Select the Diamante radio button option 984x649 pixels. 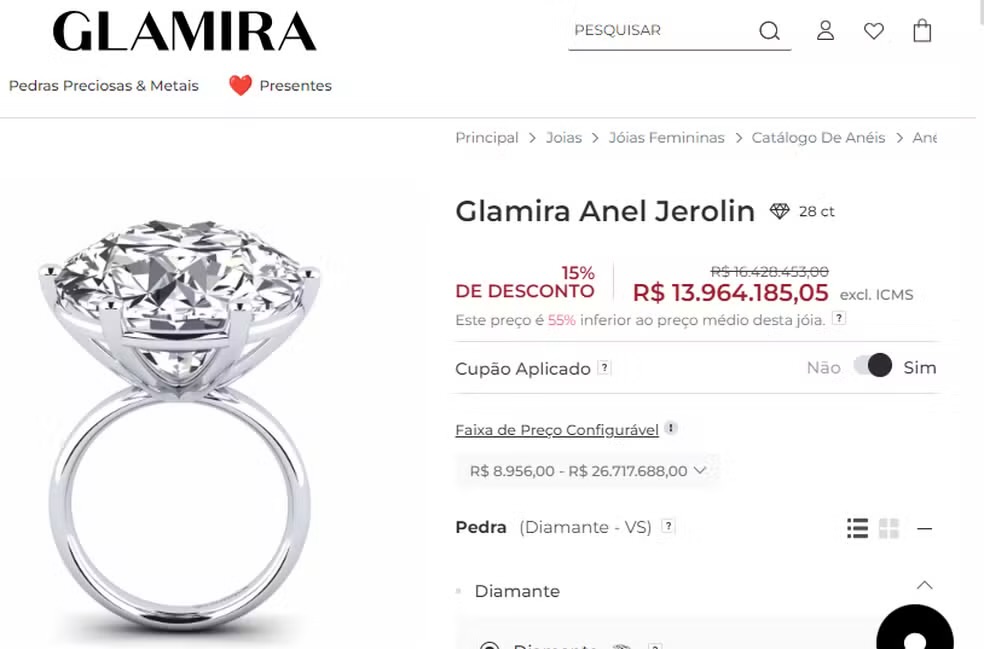(489, 645)
